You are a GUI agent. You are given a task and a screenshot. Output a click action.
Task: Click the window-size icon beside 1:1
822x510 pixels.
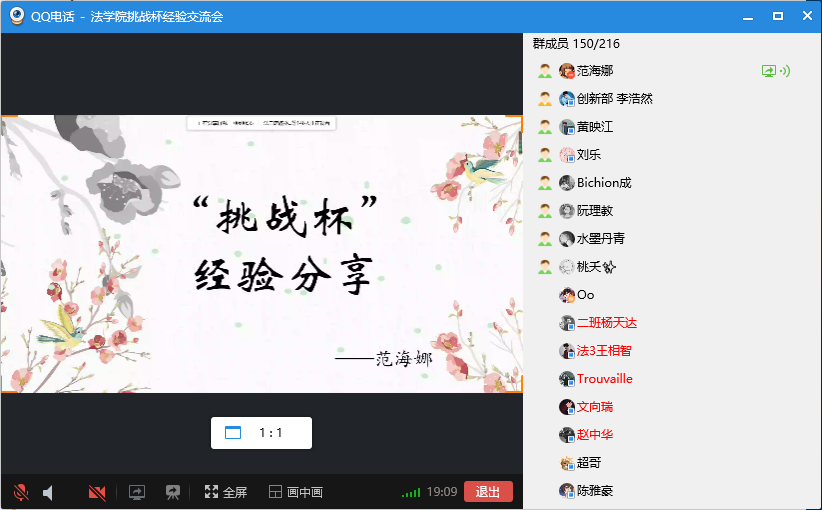233,433
